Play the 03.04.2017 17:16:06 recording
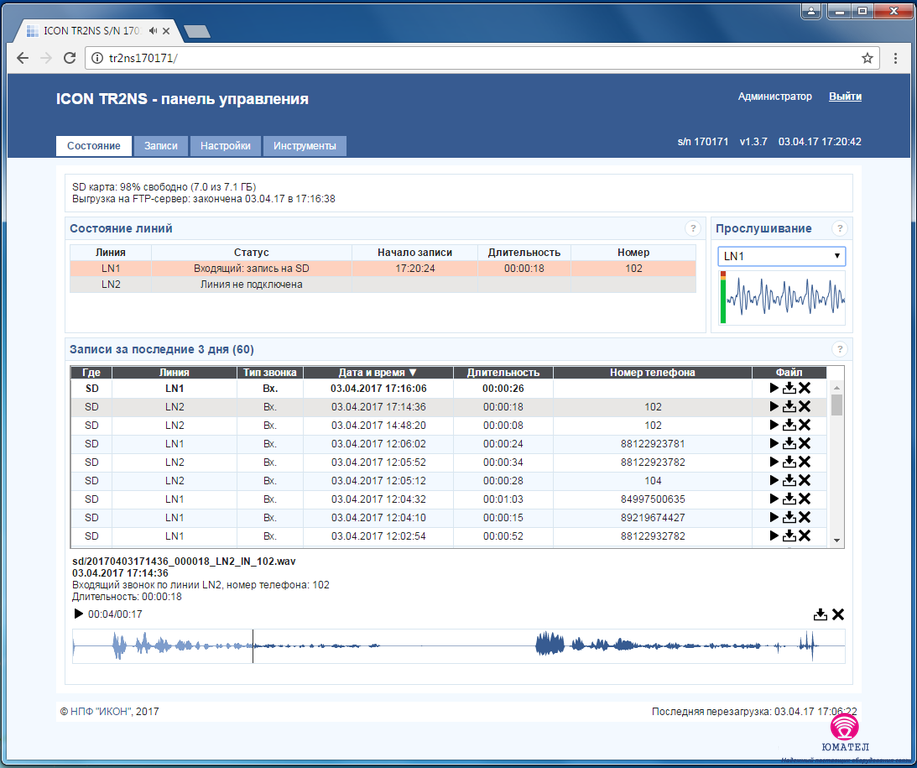Image resolution: width=917 pixels, height=768 pixels. 774,388
